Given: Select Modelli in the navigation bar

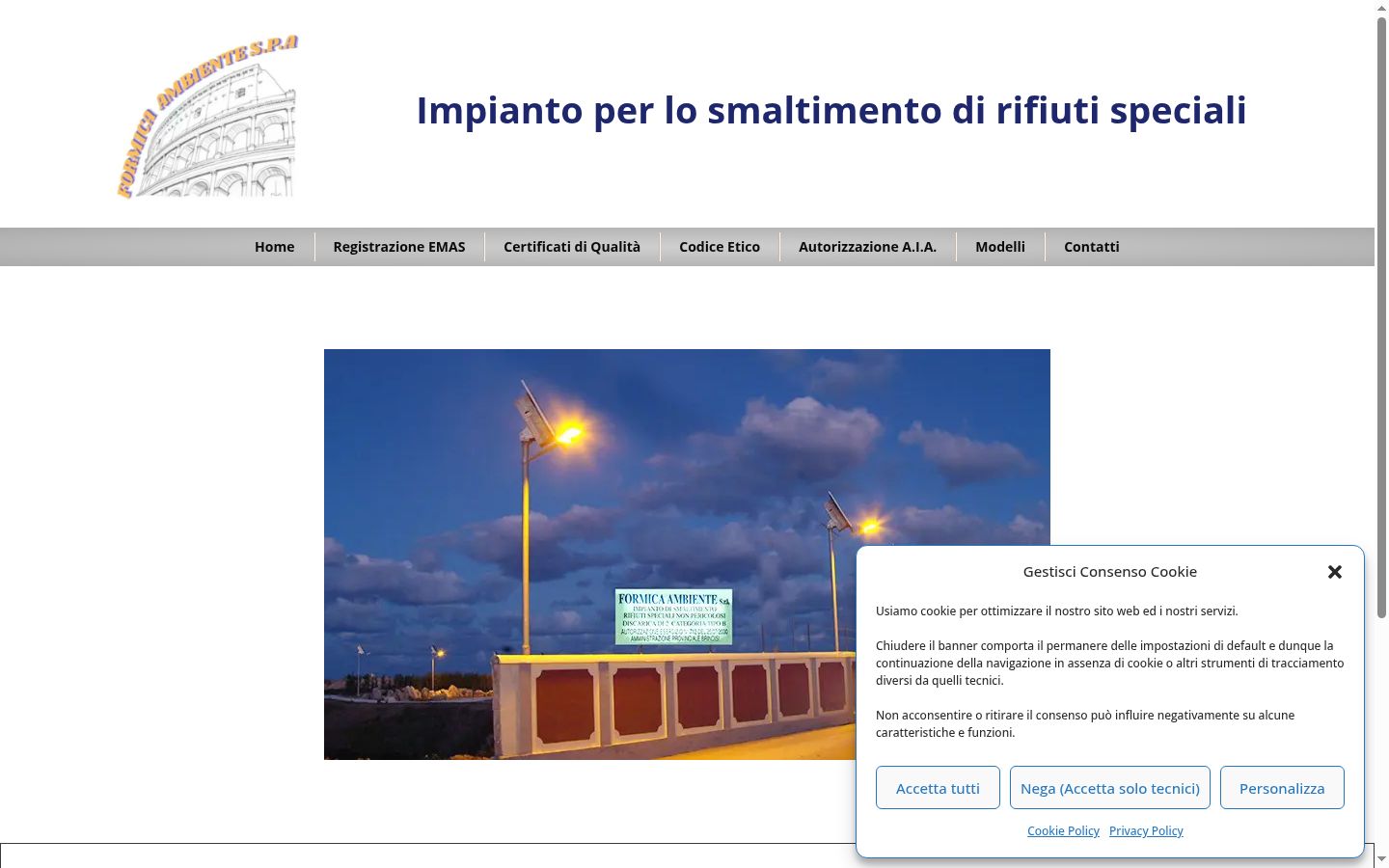Looking at the screenshot, I should coord(1000,247).
